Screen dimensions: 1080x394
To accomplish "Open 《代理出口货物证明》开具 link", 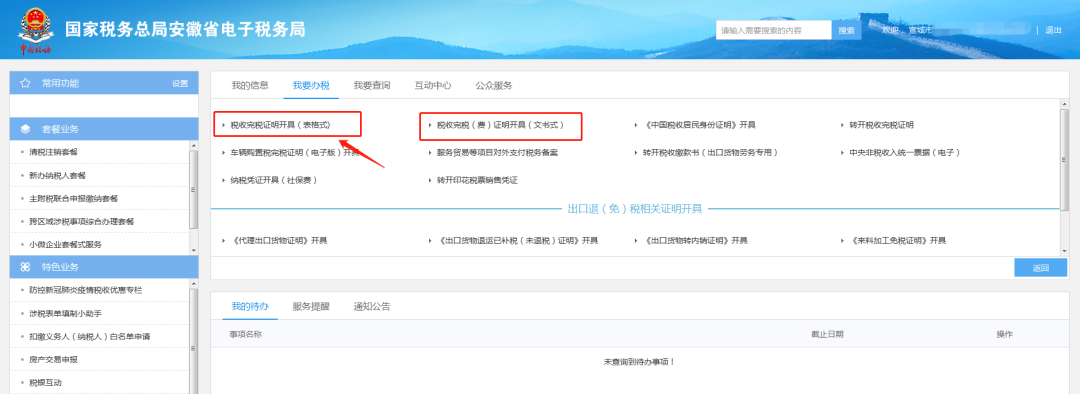I will coord(279,241).
